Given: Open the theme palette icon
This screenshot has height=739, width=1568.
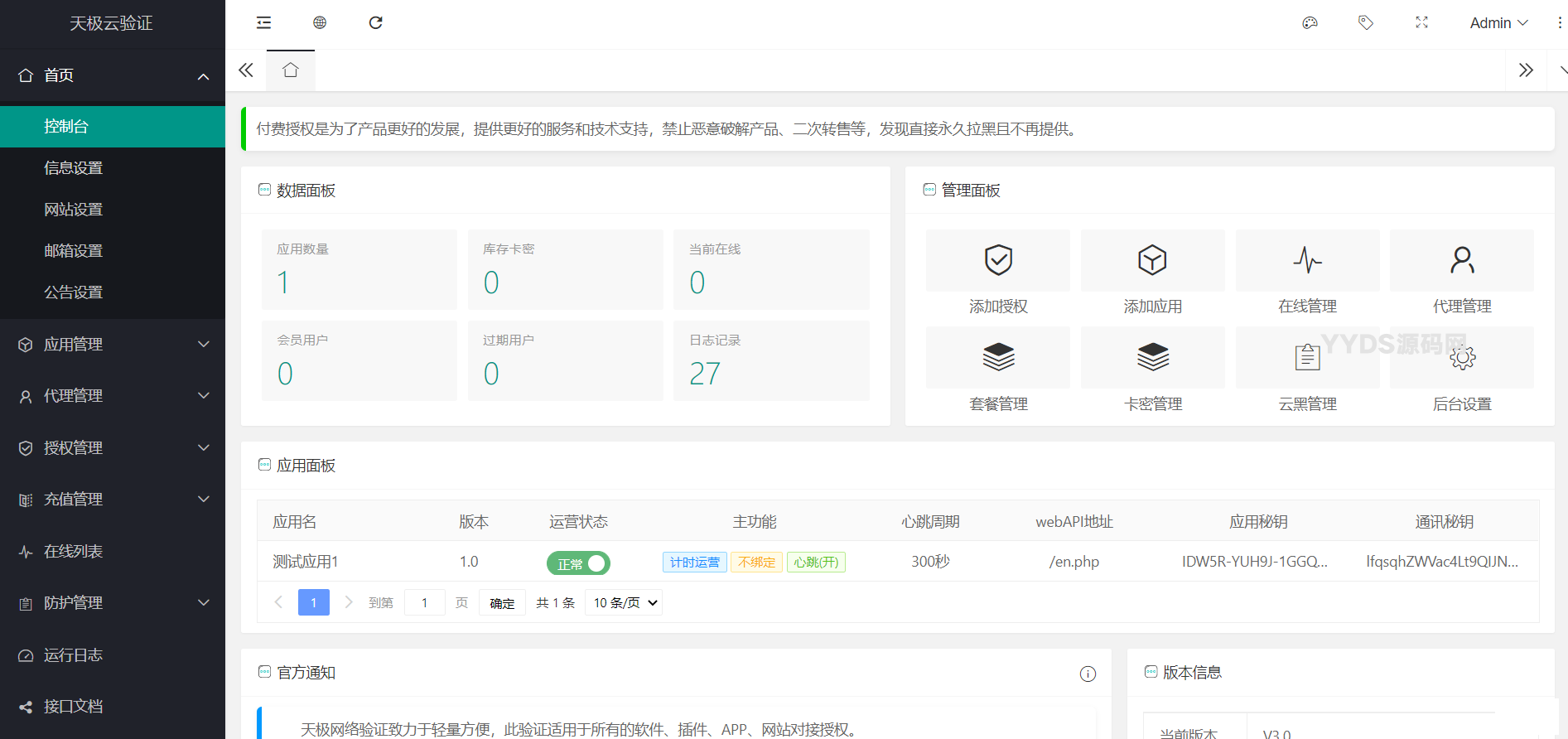Looking at the screenshot, I should pyautogui.click(x=1310, y=22).
